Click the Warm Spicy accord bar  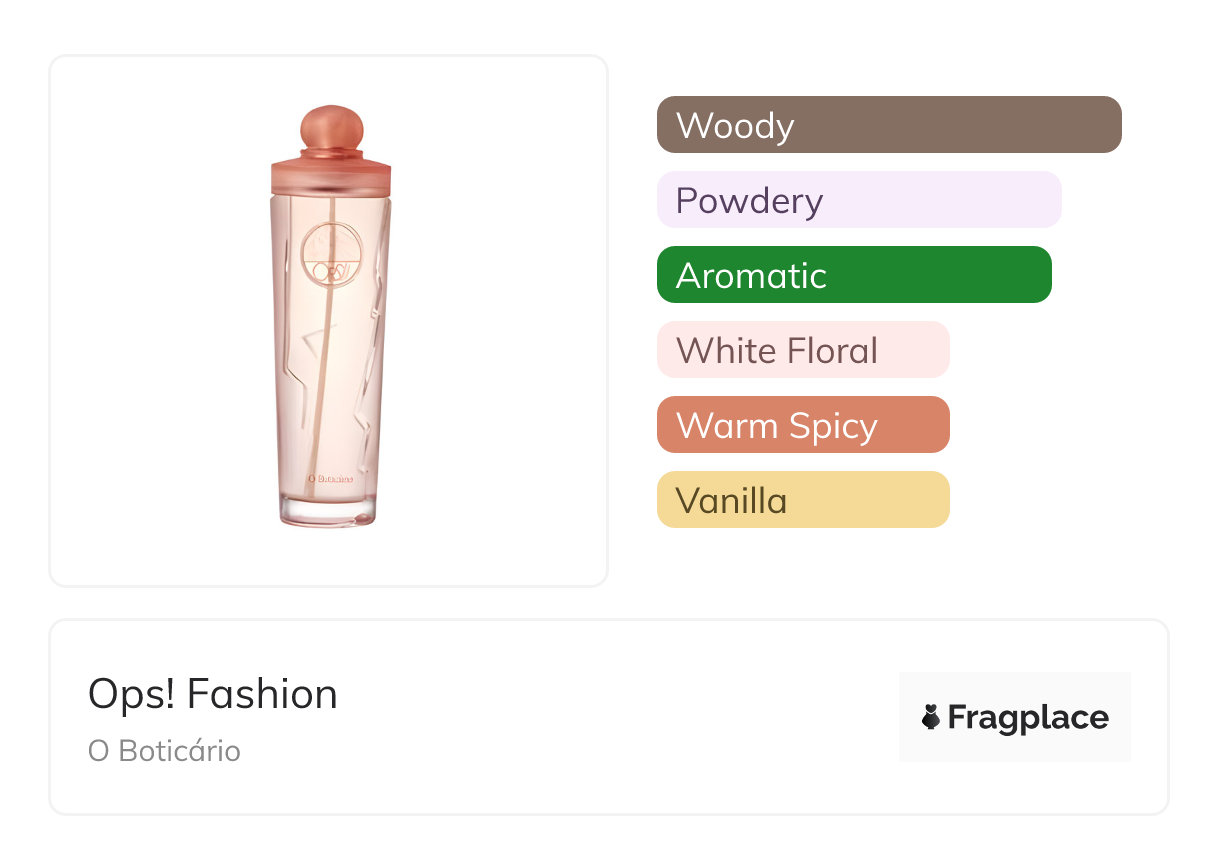coord(802,425)
